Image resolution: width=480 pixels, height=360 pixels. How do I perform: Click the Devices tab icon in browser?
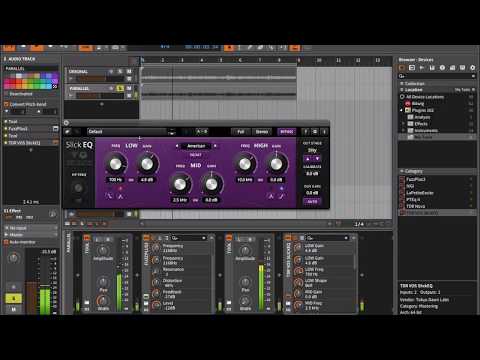[402, 68]
